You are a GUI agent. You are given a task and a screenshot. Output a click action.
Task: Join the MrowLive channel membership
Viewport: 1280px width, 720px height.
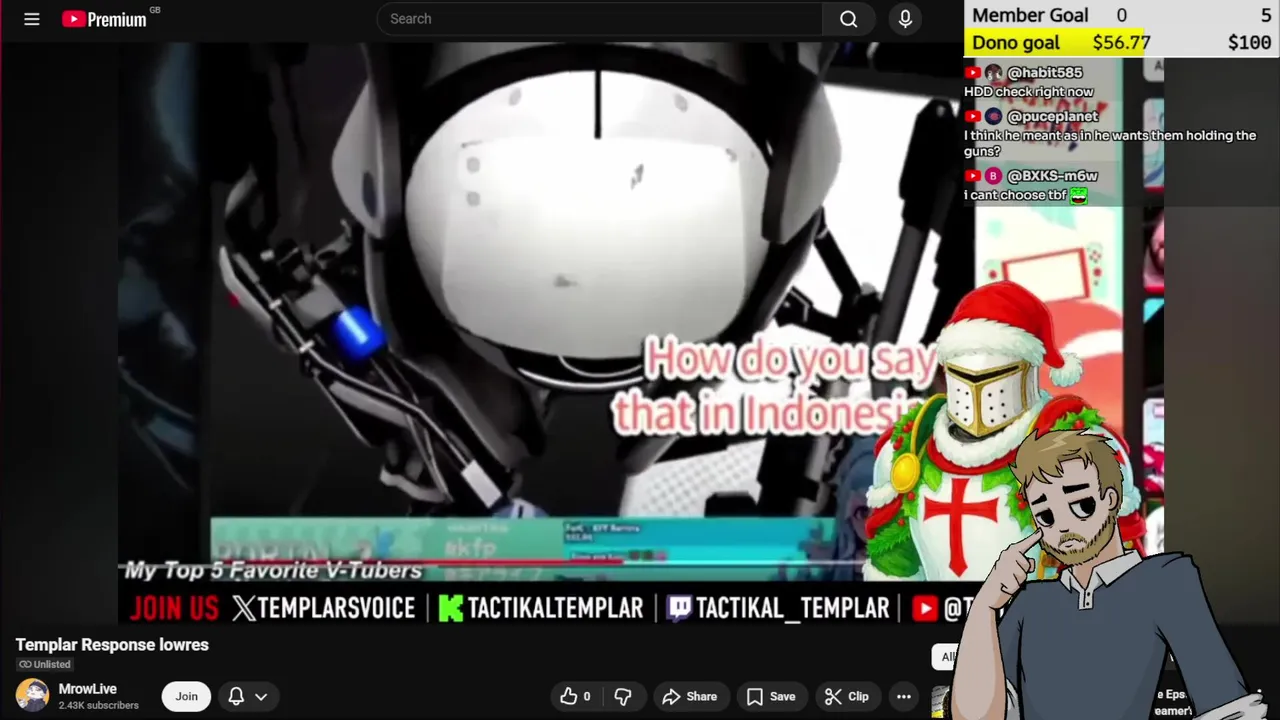(187, 696)
